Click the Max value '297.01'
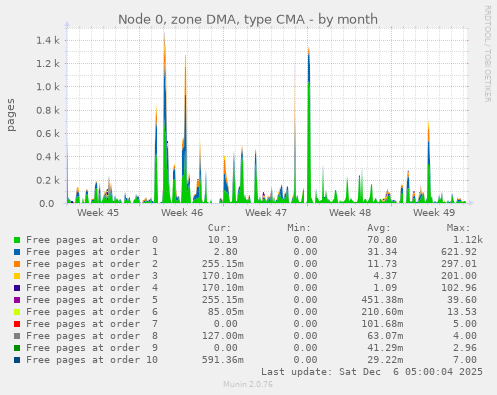The image size is (497, 395). pyautogui.click(x=459, y=264)
